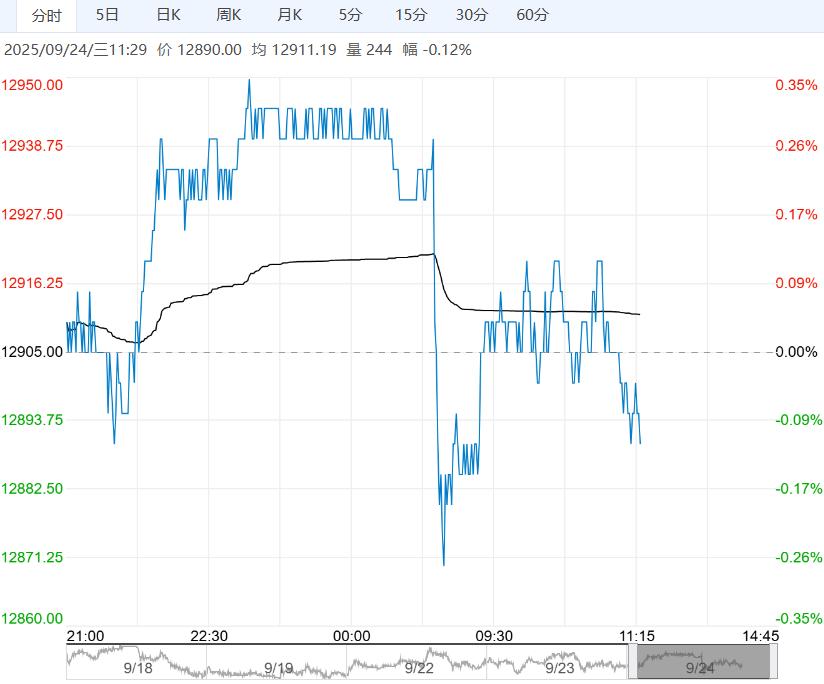Screen dimensions: 824x684
Task: Click the red 0.35% percent axis label
Action: 796,85
